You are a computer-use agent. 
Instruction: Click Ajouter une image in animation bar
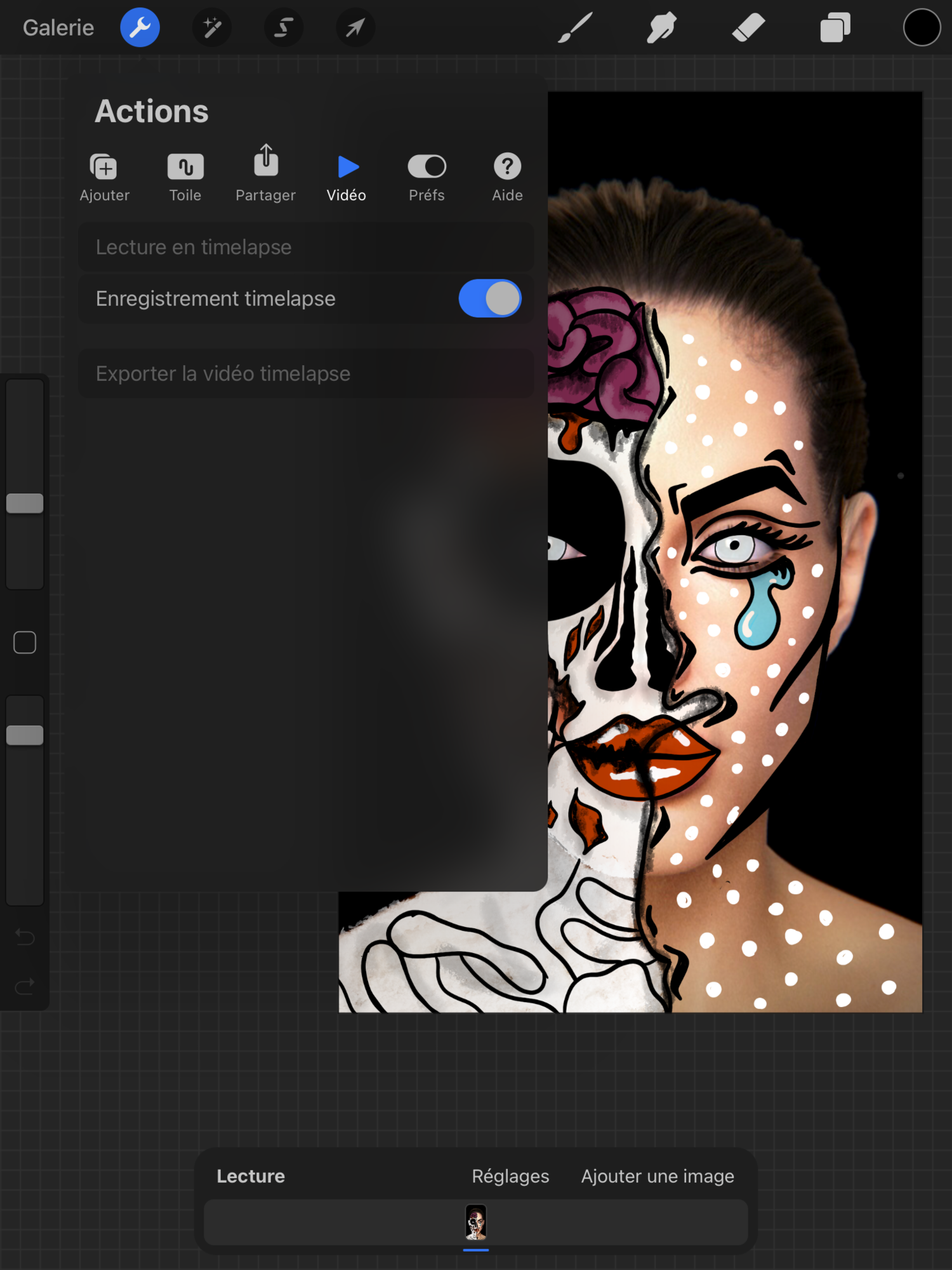658,1176
